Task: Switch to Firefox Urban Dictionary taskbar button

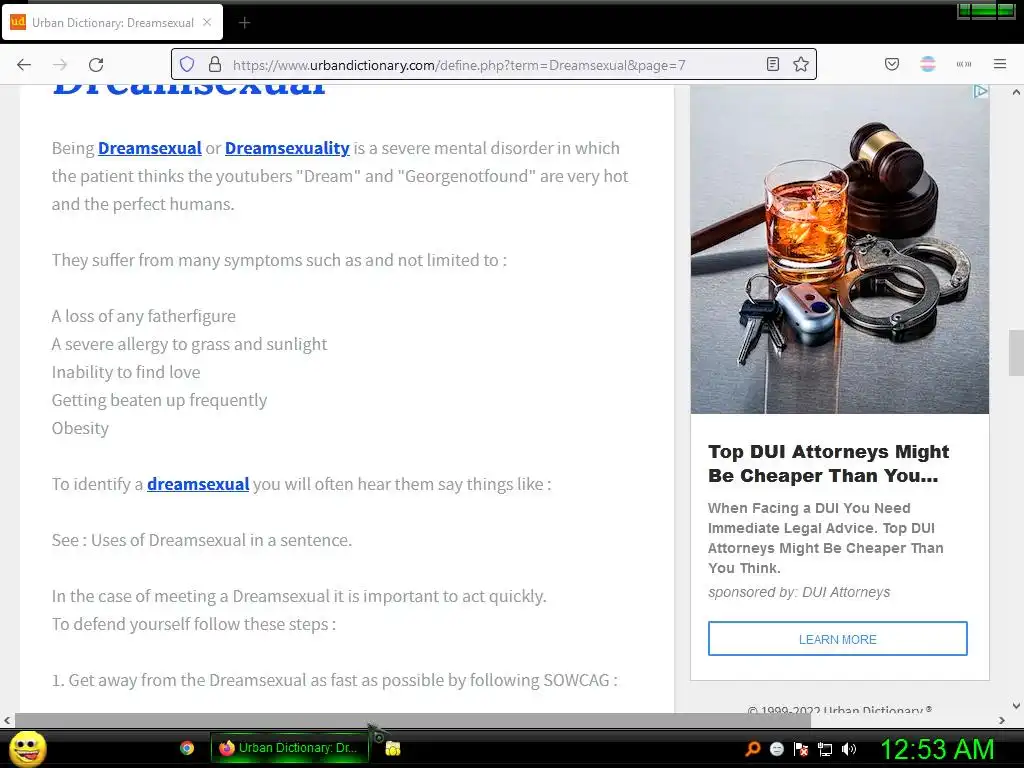Action: (289, 748)
